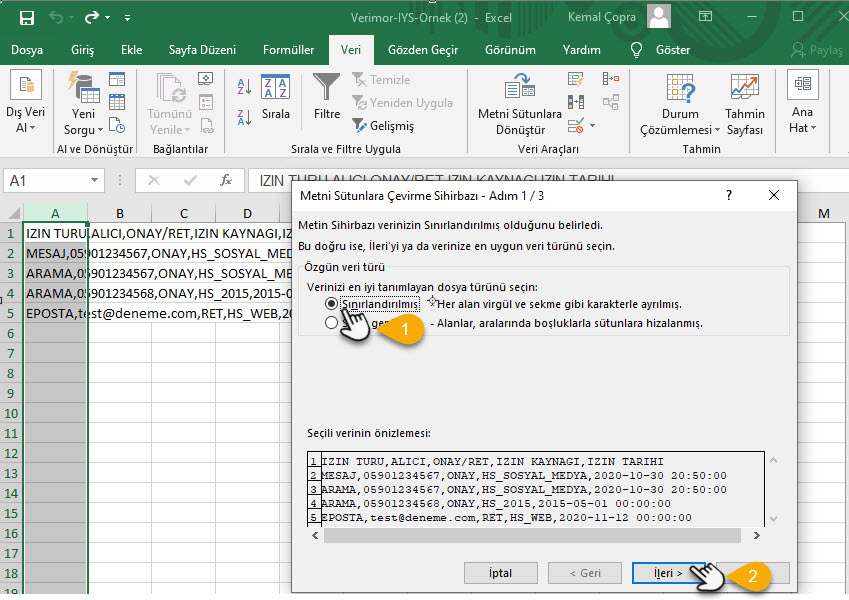Viewport: 849px width, 600px height.
Task: Click recent sources icon beside Yeni Sorgu
Action: pos(117,126)
